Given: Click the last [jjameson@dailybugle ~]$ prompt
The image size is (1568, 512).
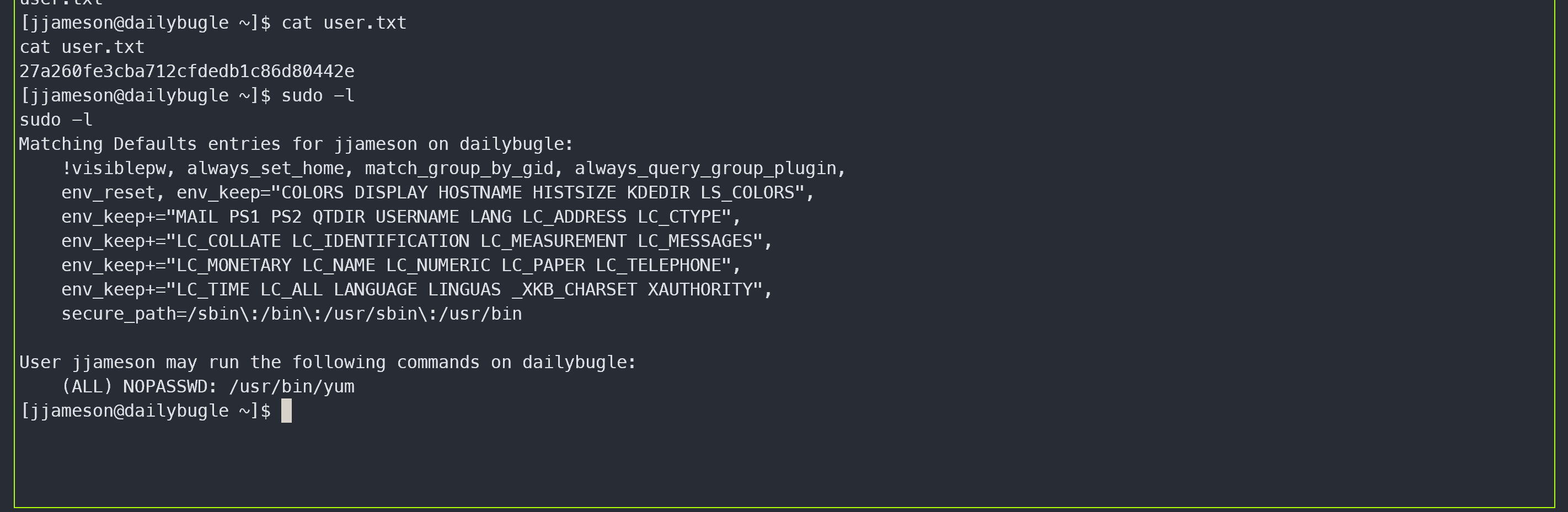Looking at the screenshot, I should click(x=146, y=411).
